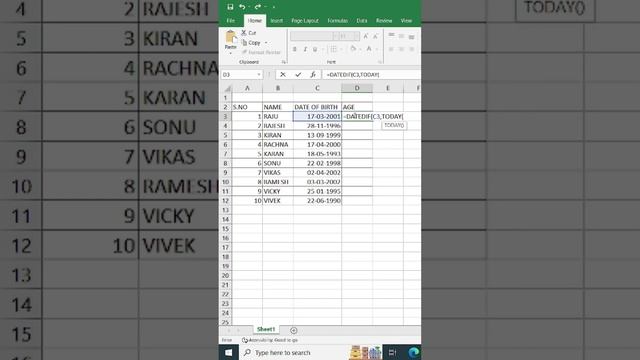Click the Paste clipboard icon
Viewport: 640px width, 360px height.
[x=231, y=37]
